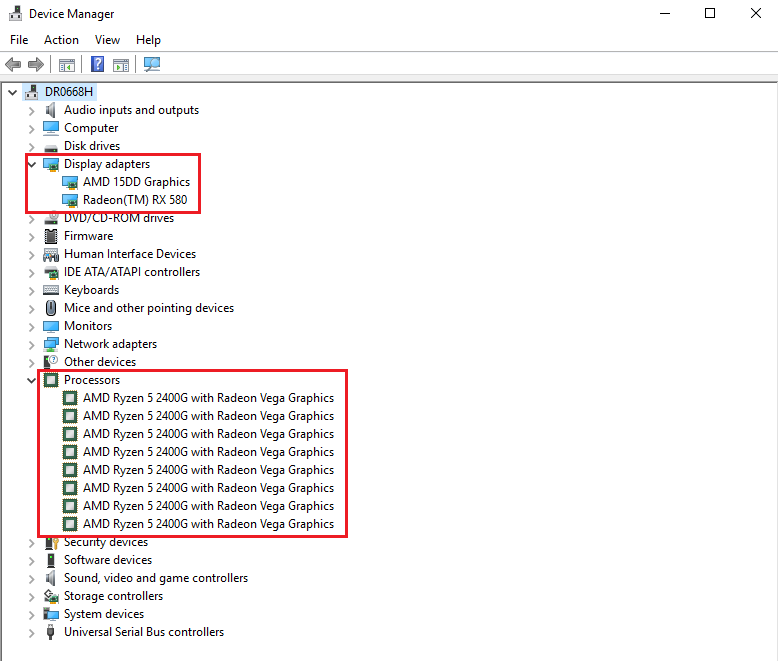Screen dimensions: 778x661
Task: Click the Network adapters icon
Action: pos(51,344)
